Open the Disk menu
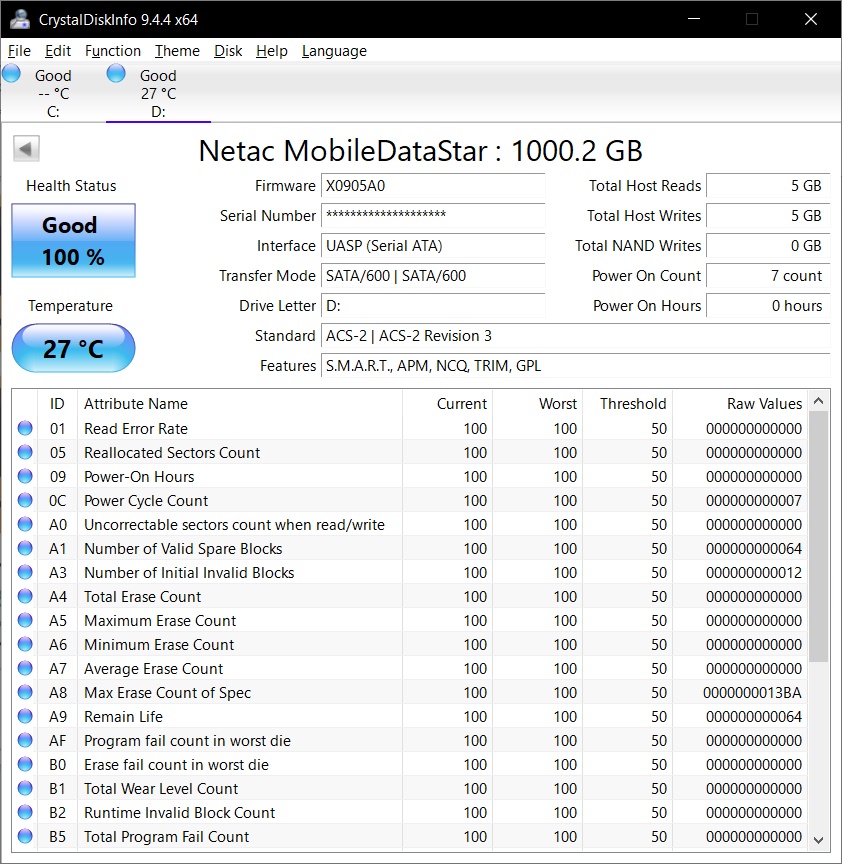The width and height of the screenshot is (842, 864). click(x=228, y=51)
